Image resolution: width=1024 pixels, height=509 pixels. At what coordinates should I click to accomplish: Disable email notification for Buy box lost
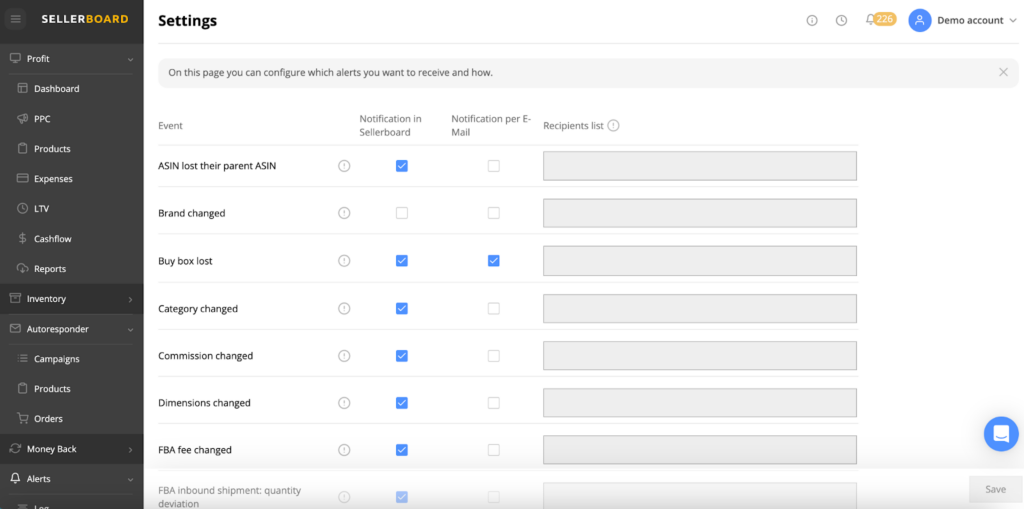(494, 261)
